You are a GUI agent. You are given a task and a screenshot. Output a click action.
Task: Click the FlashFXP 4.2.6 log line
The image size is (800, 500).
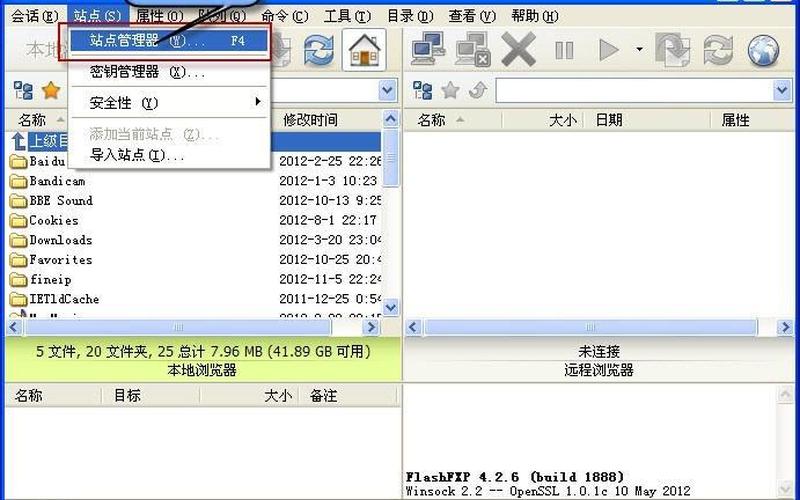click(x=515, y=477)
